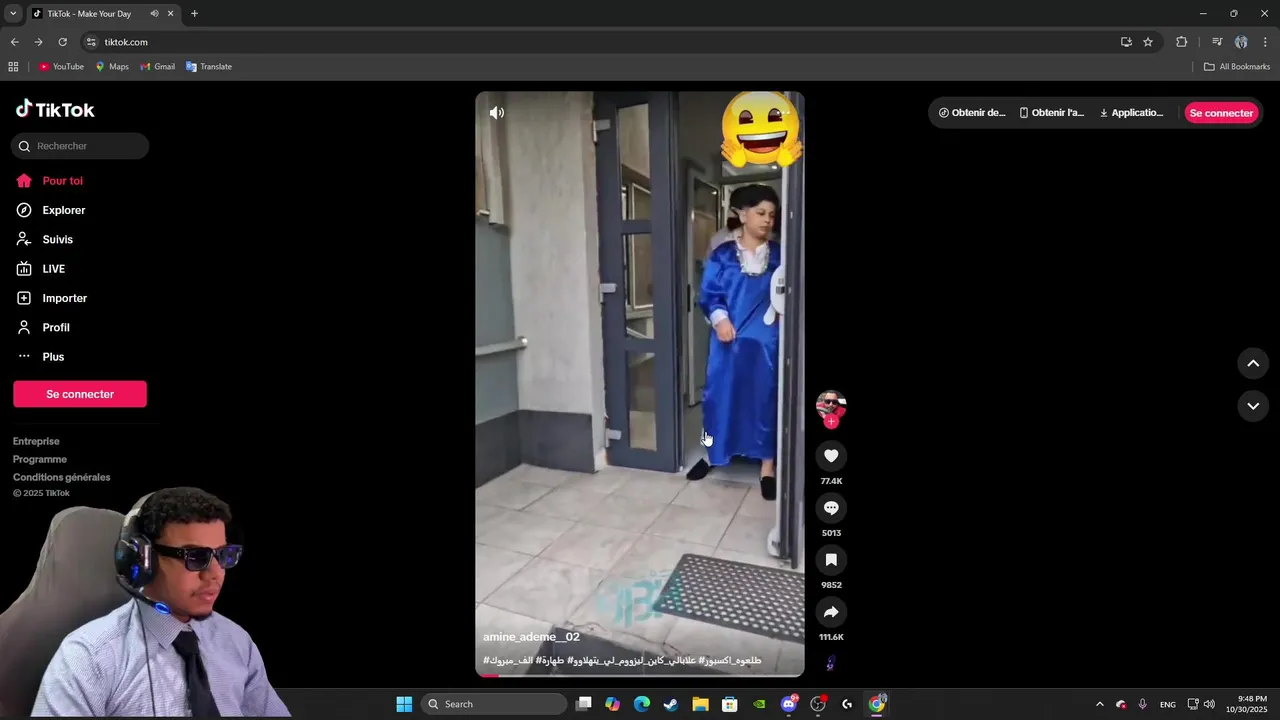Go forward with browser forward arrow
The height and width of the screenshot is (720, 1280).
[38, 42]
